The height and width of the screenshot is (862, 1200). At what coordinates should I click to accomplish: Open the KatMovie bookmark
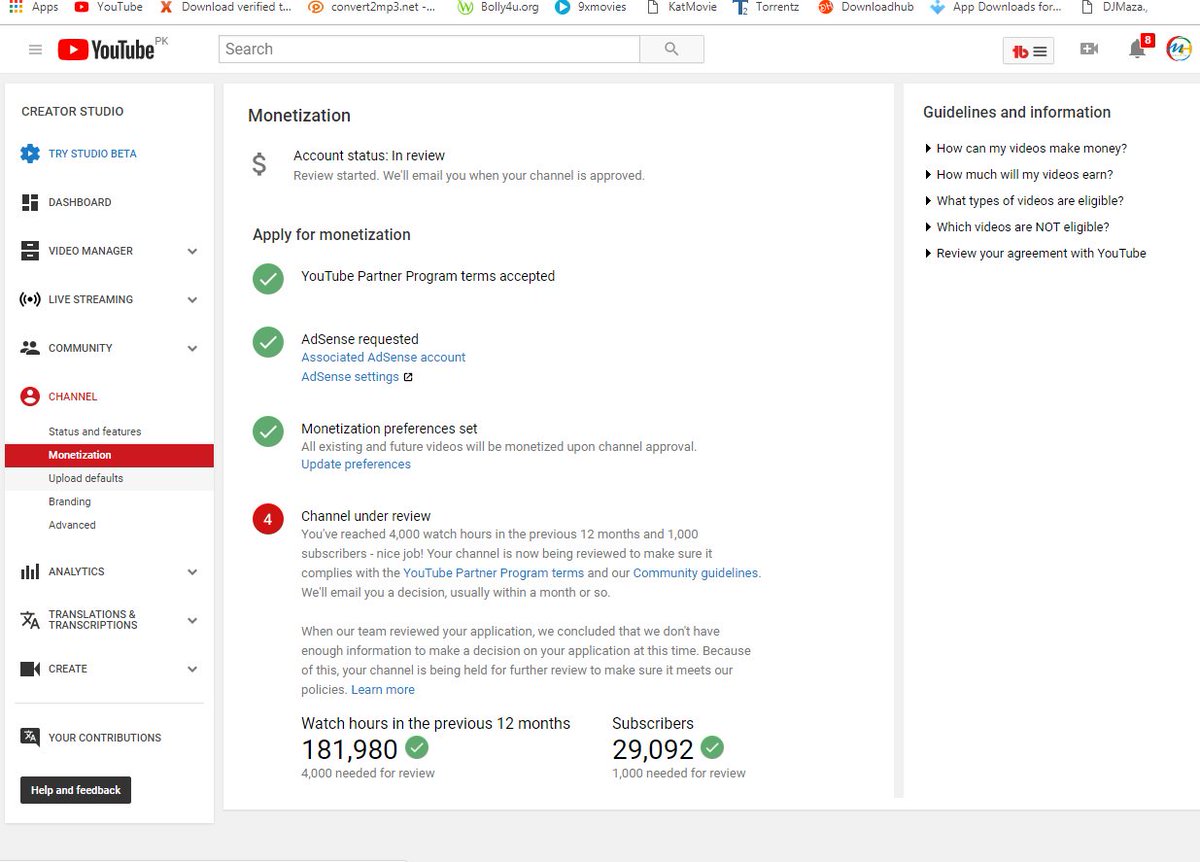click(681, 7)
